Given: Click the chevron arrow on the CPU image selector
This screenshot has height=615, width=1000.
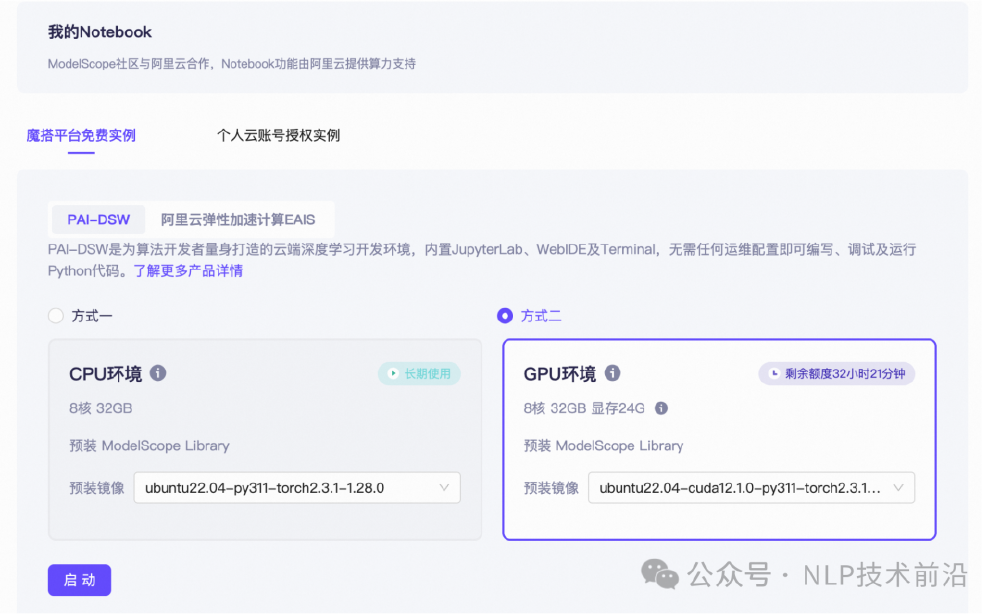Looking at the screenshot, I should (445, 488).
